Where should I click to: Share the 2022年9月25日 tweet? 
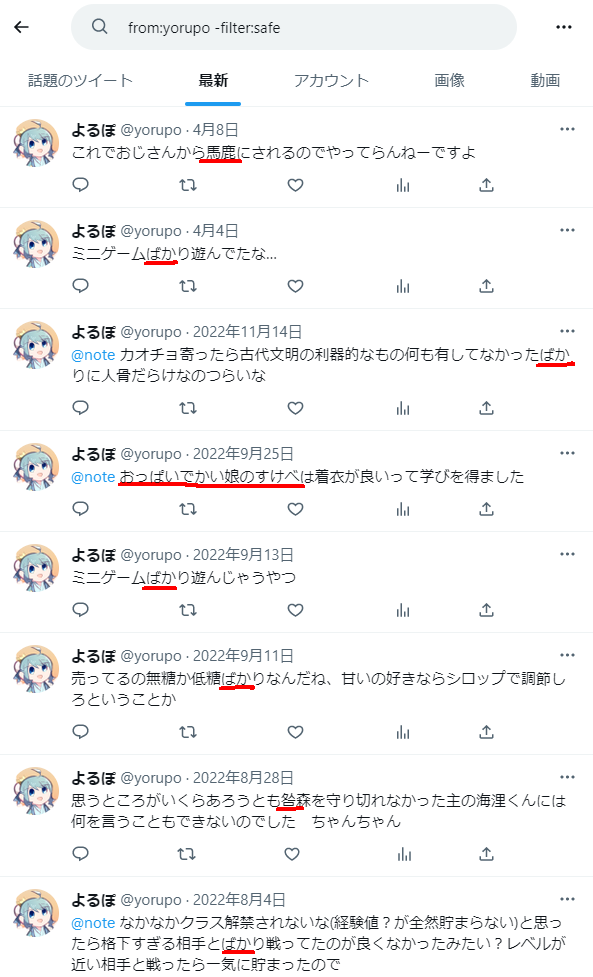tap(486, 509)
